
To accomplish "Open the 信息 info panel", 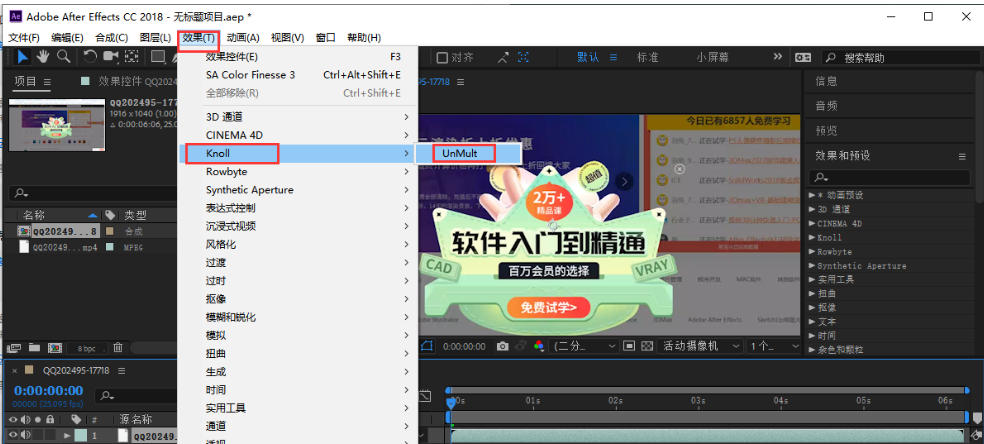I will 826,81.
